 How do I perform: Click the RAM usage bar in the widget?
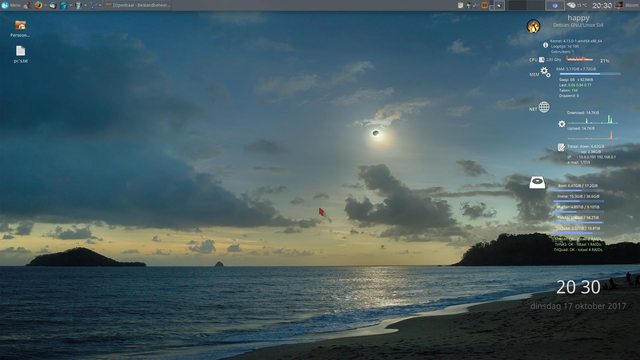[x=590, y=74]
